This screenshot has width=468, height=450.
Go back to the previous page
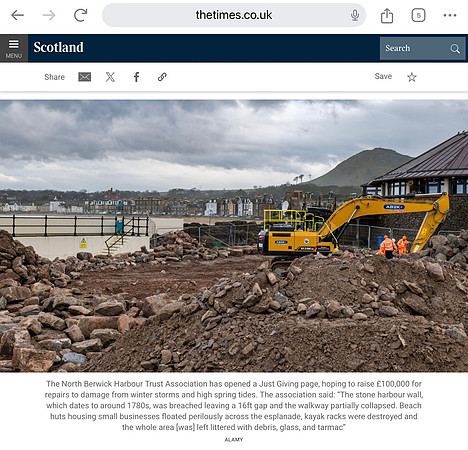coord(17,15)
